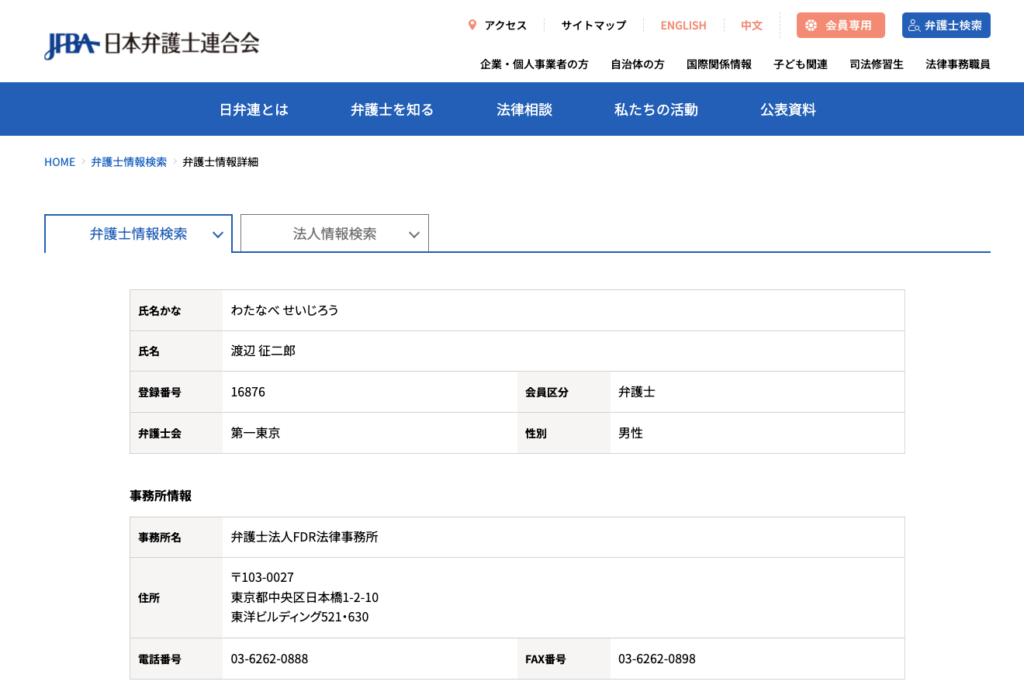Open 企業・個人事業者の方 link

(534, 64)
